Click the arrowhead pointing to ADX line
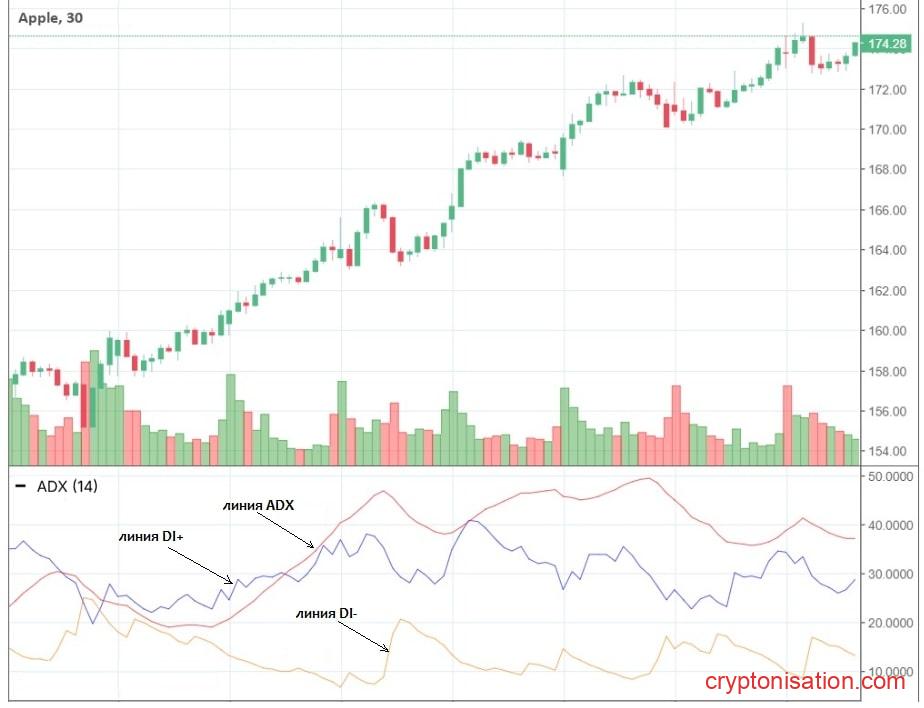Screen dimensions: 924x708 311,545
